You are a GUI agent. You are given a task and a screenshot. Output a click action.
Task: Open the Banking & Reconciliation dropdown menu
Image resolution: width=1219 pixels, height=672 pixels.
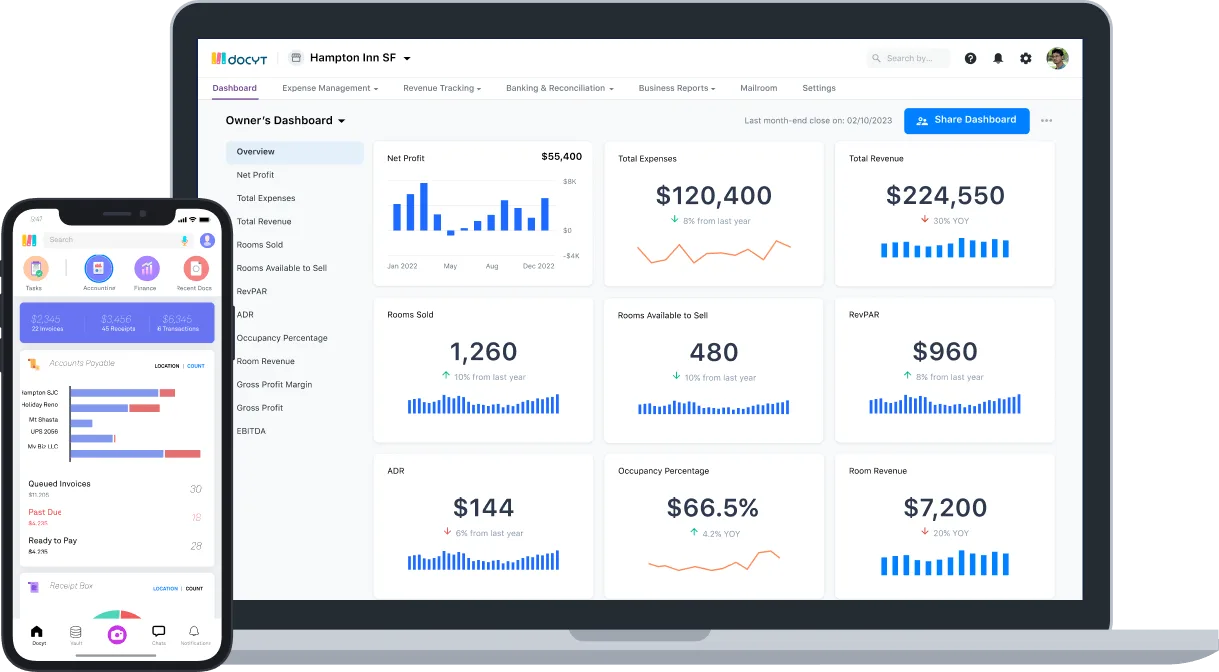[x=560, y=88]
